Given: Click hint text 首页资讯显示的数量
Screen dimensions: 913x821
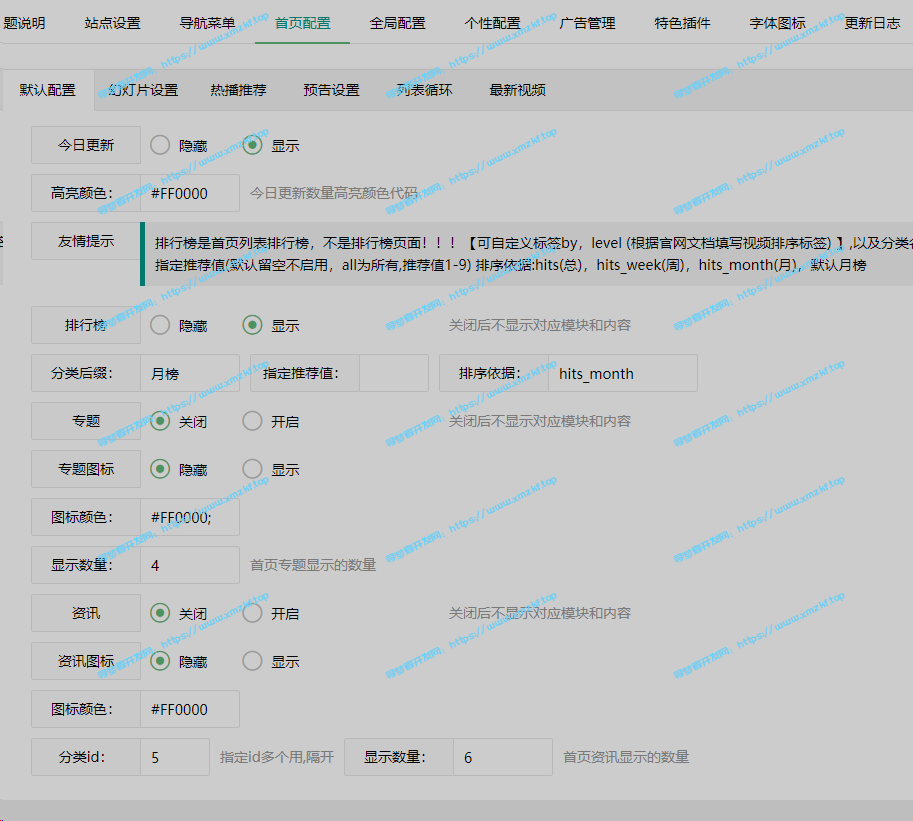Looking at the screenshot, I should pyautogui.click(x=626, y=757).
